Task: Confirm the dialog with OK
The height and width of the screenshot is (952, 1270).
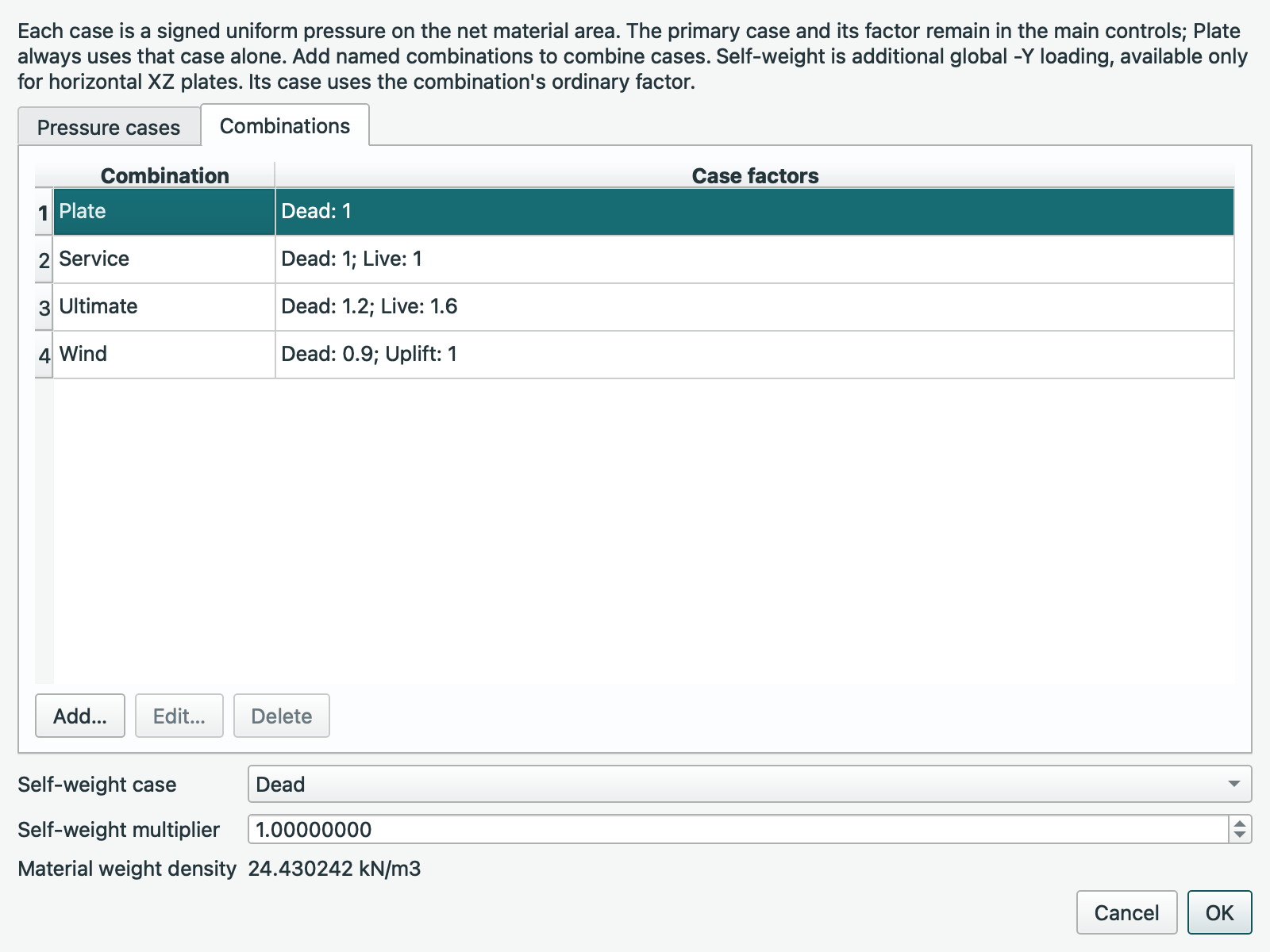Action: click(1220, 912)
